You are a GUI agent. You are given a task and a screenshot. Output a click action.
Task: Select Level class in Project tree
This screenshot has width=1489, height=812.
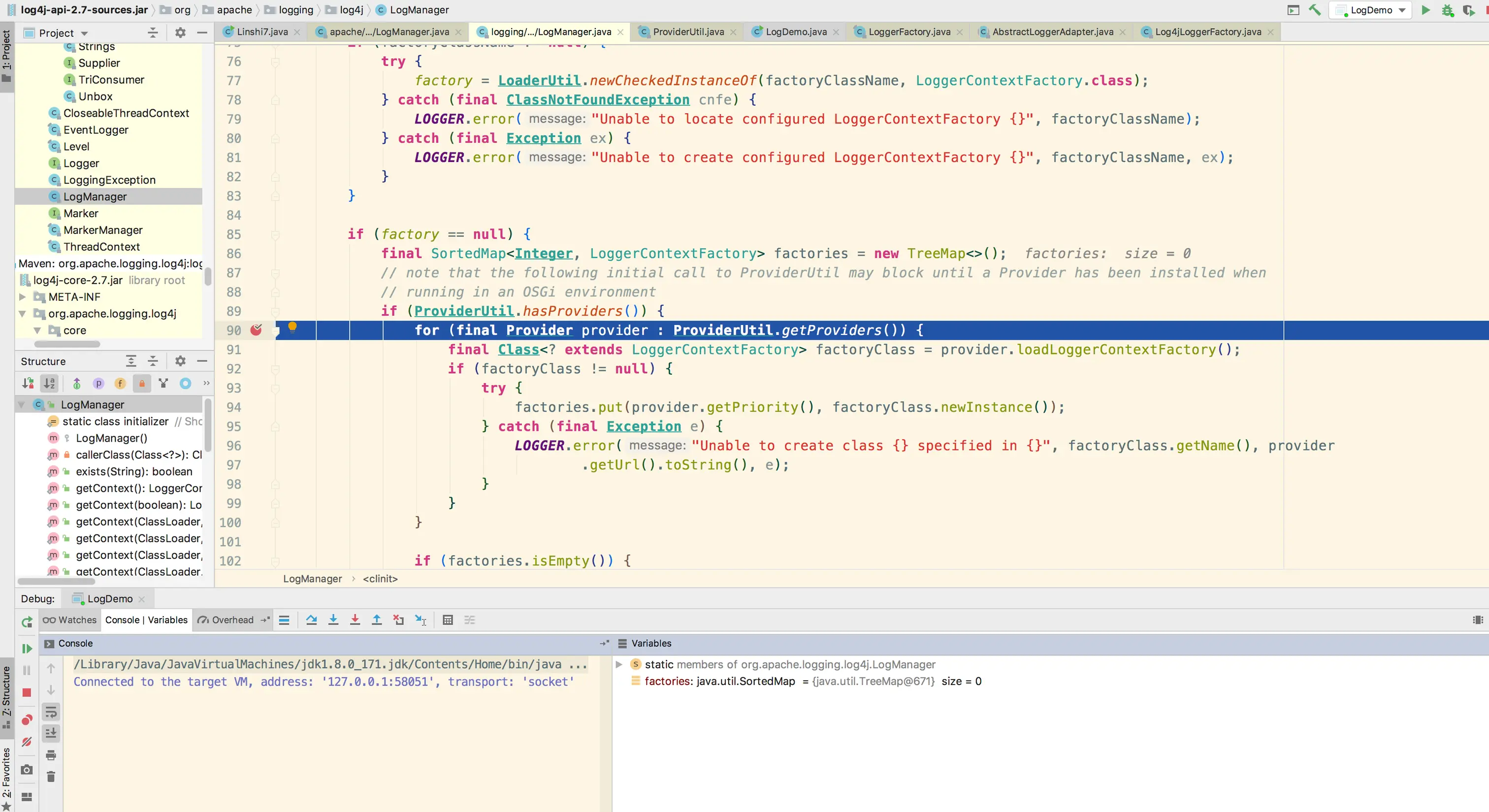[76, 147]
